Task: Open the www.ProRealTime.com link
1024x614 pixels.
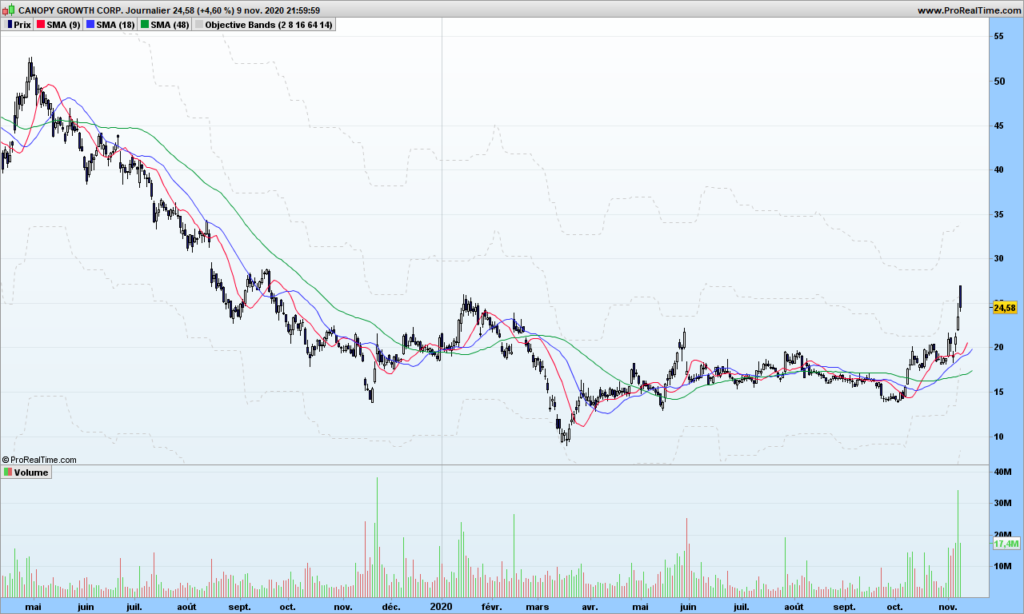Action: (x=968, y=10)
